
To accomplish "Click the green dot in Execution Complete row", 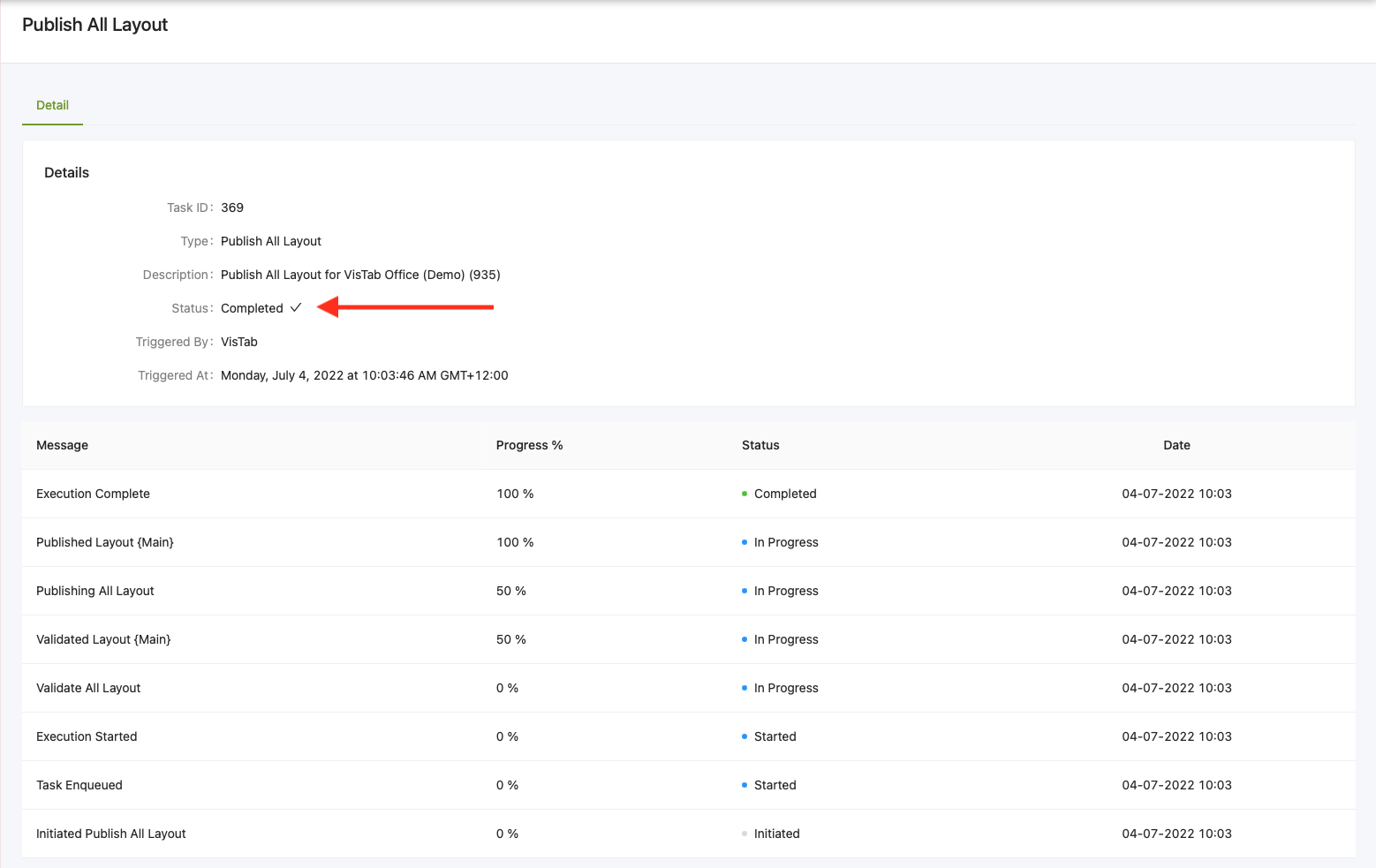I will click(745, 494).
